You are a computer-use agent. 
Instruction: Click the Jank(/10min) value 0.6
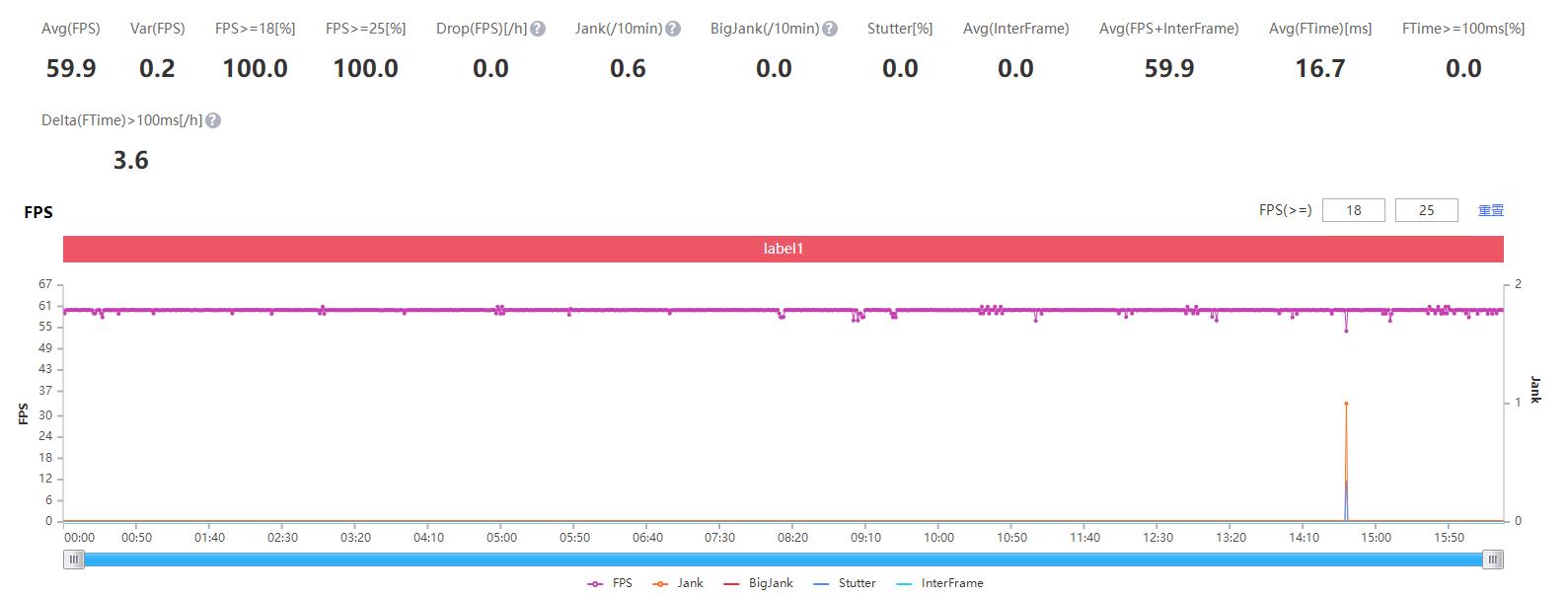click(628, 68)
